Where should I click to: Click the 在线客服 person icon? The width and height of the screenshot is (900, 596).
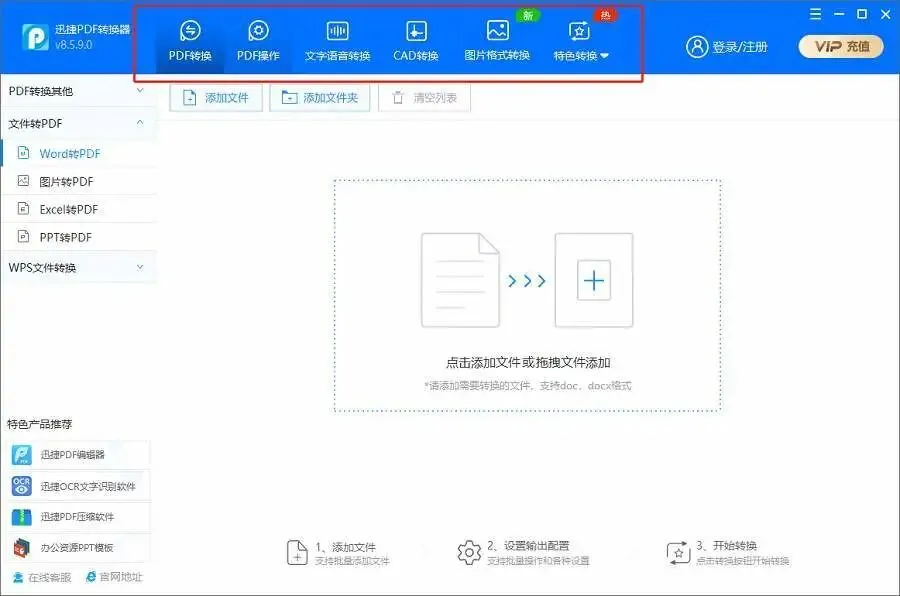18,577
